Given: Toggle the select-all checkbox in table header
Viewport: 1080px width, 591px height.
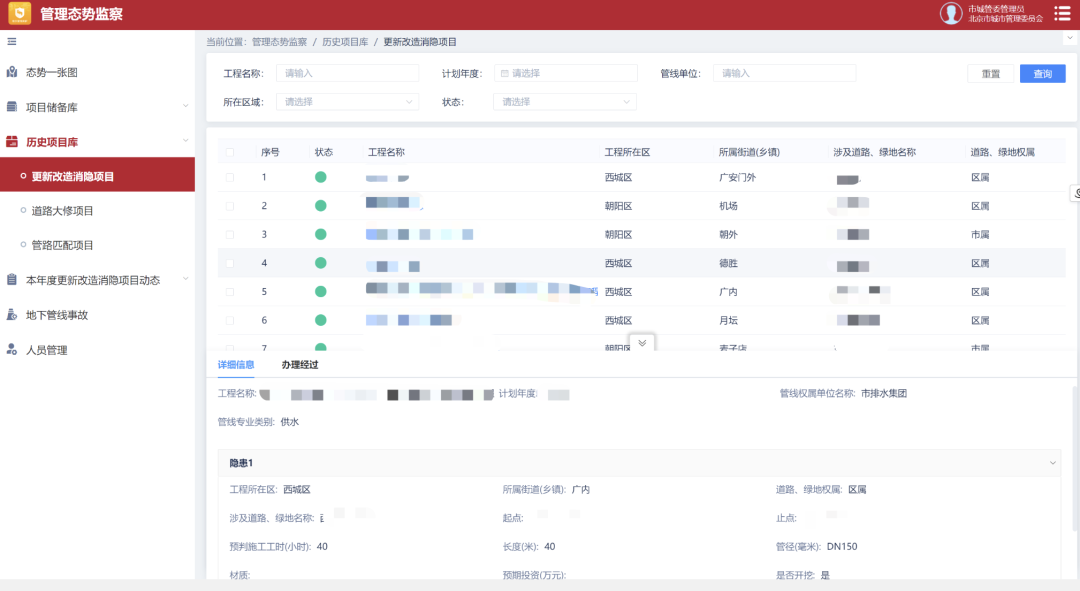Looking at the screenshot, I should tap(230, 153).
